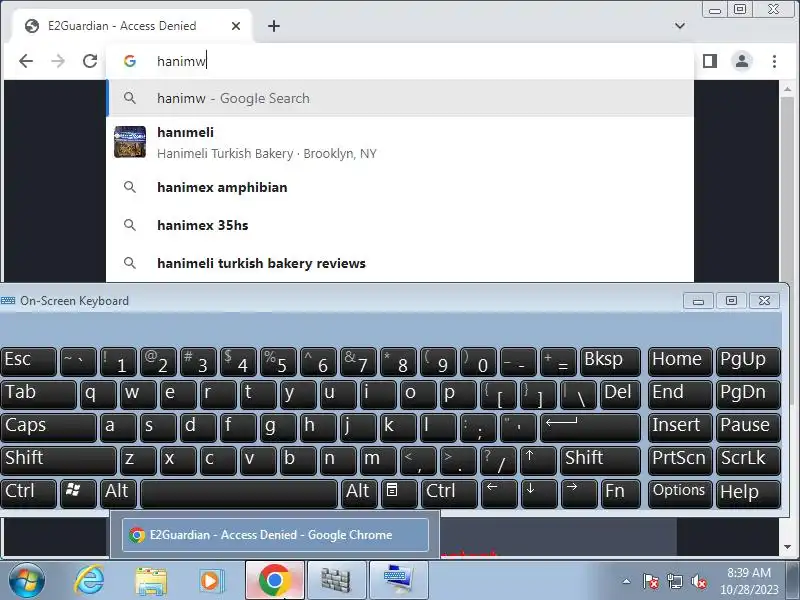Viewport: 800px width, 600px height.
Task: Open keyboard Options
Action: 680,493
